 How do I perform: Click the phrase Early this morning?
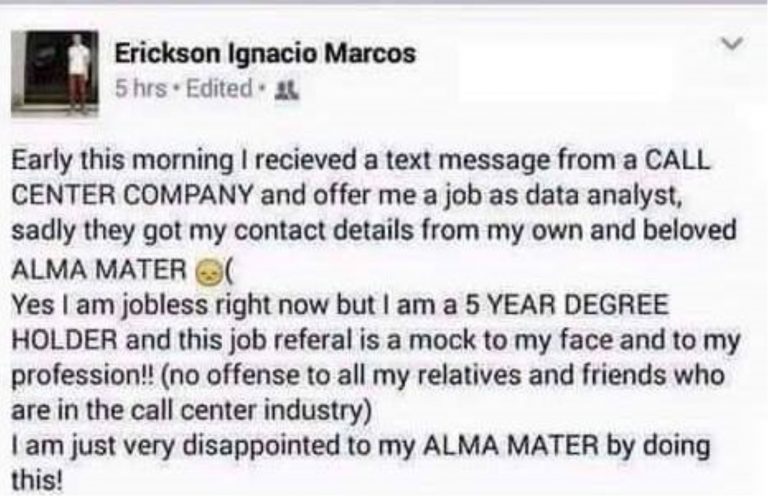pos(123,161)
